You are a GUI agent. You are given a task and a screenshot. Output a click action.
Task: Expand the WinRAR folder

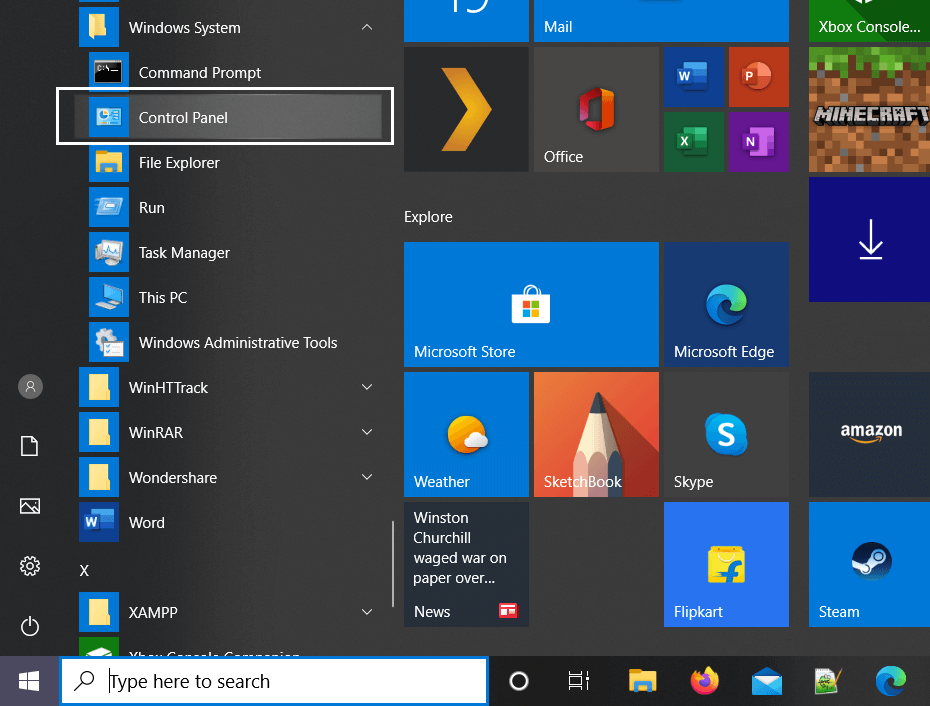(x=367, y=432)
